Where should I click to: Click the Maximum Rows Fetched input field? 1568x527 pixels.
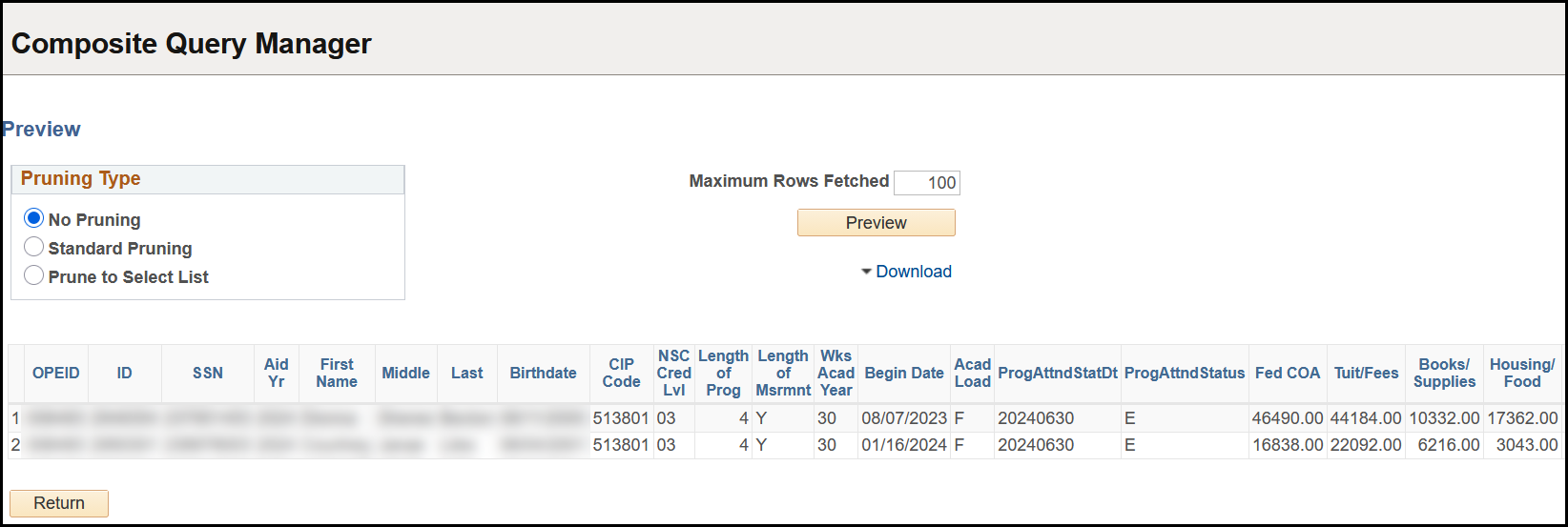click(x=926, y=182)
